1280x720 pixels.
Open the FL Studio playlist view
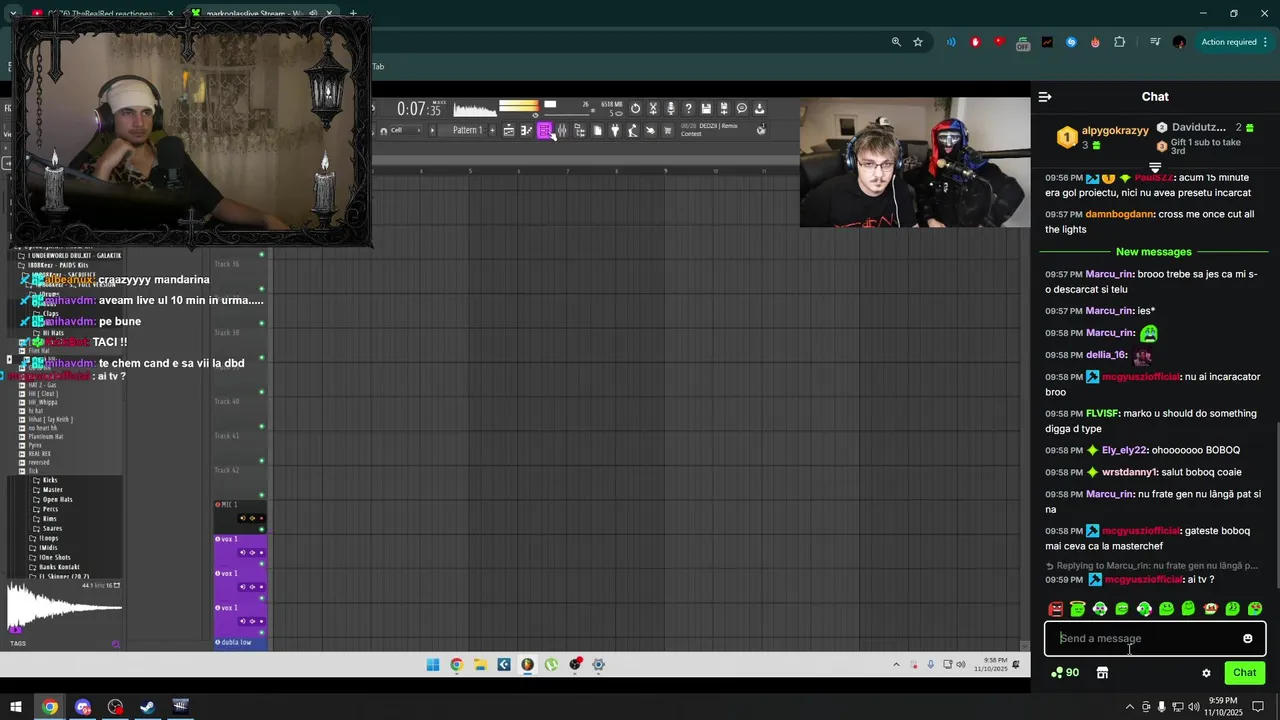click(509, 130)
